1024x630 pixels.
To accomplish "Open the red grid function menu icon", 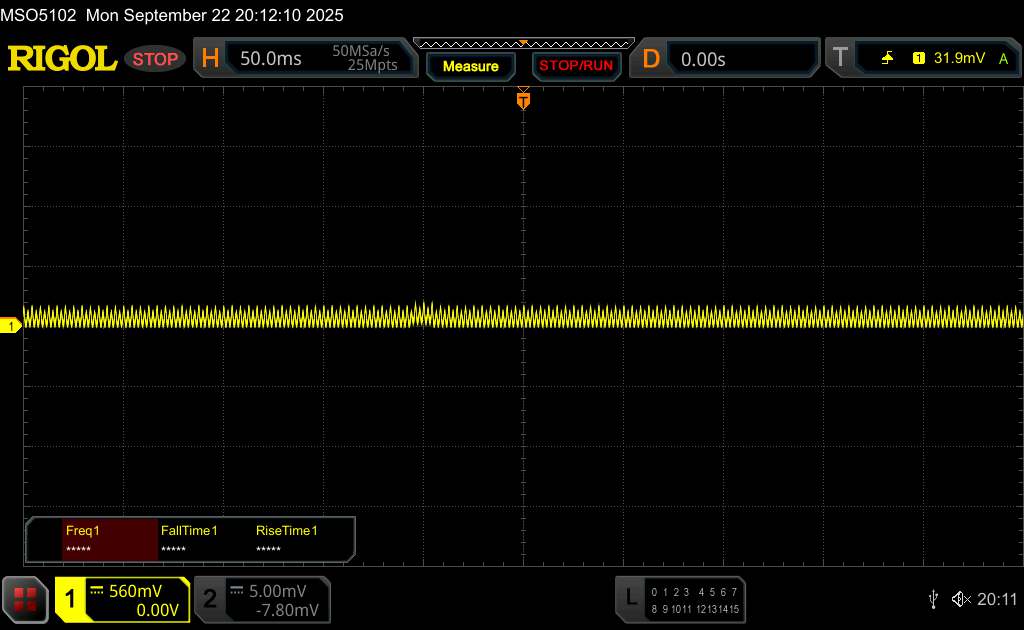I will pos(25,599).
